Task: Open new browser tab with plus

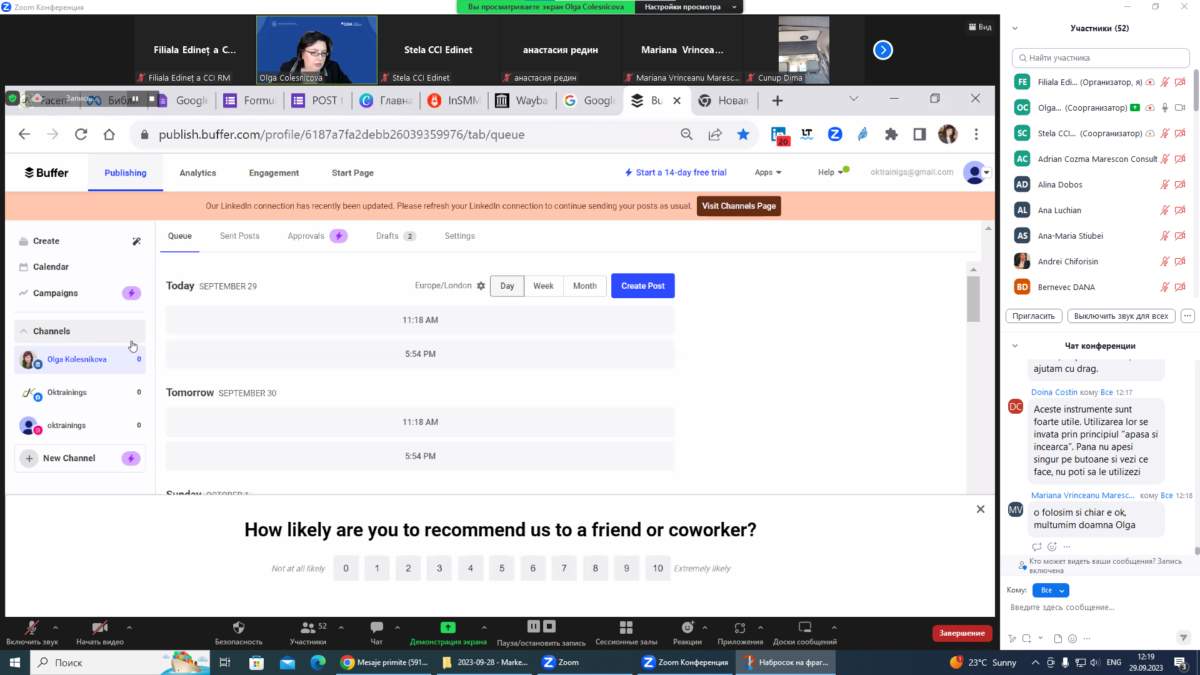Action: click(777, 100)
